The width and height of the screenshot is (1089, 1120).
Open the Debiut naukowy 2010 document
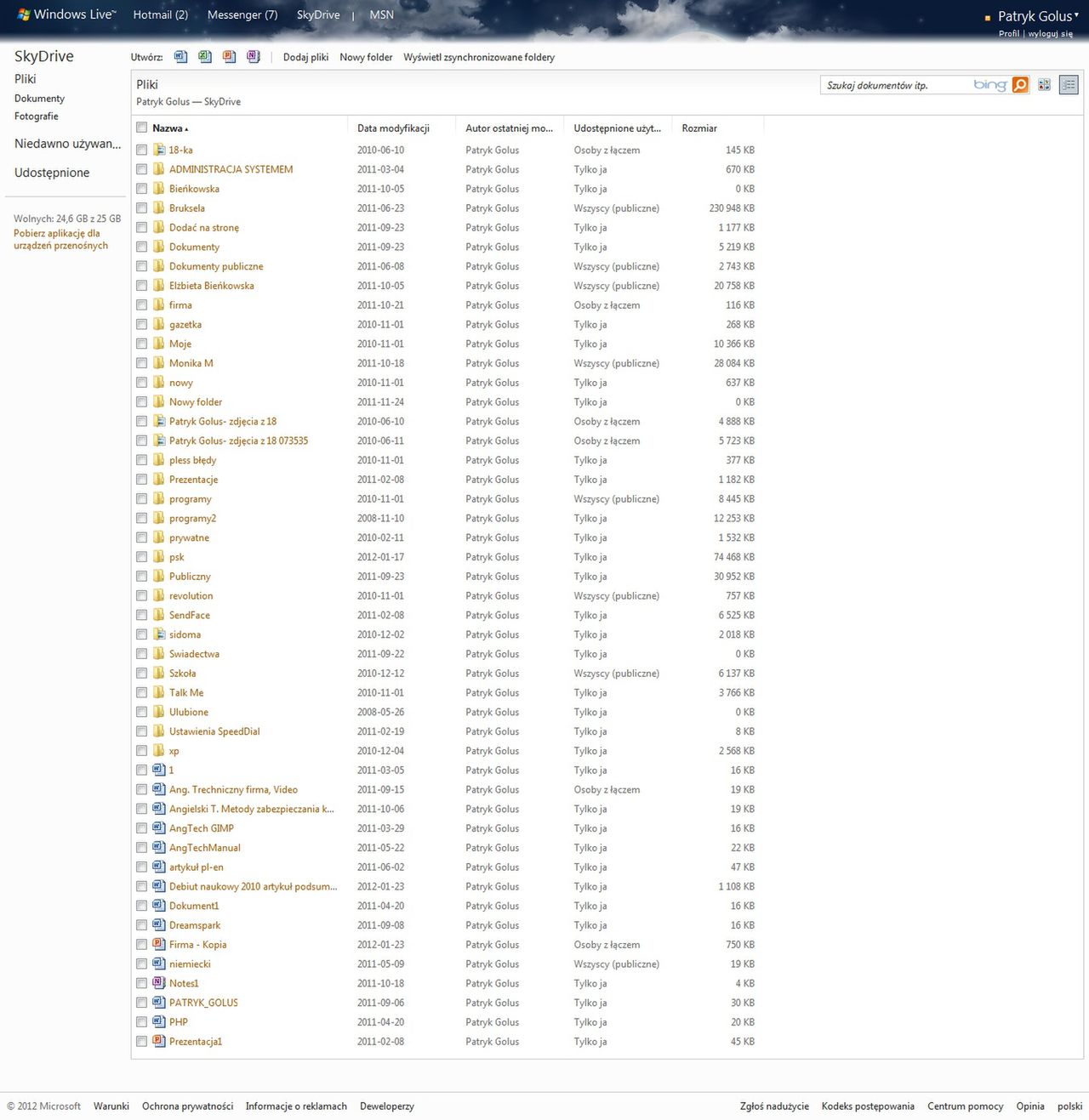tap(253, 886)
